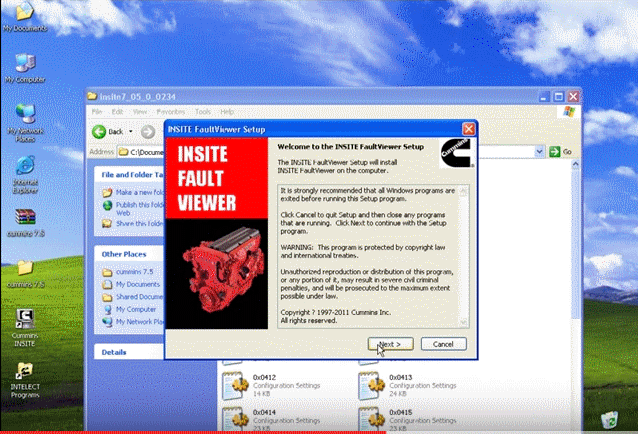Go to cummins 7.5 in Other Places
The height and width of the screenshot is (434, 638).
click(x=128, y=272)
